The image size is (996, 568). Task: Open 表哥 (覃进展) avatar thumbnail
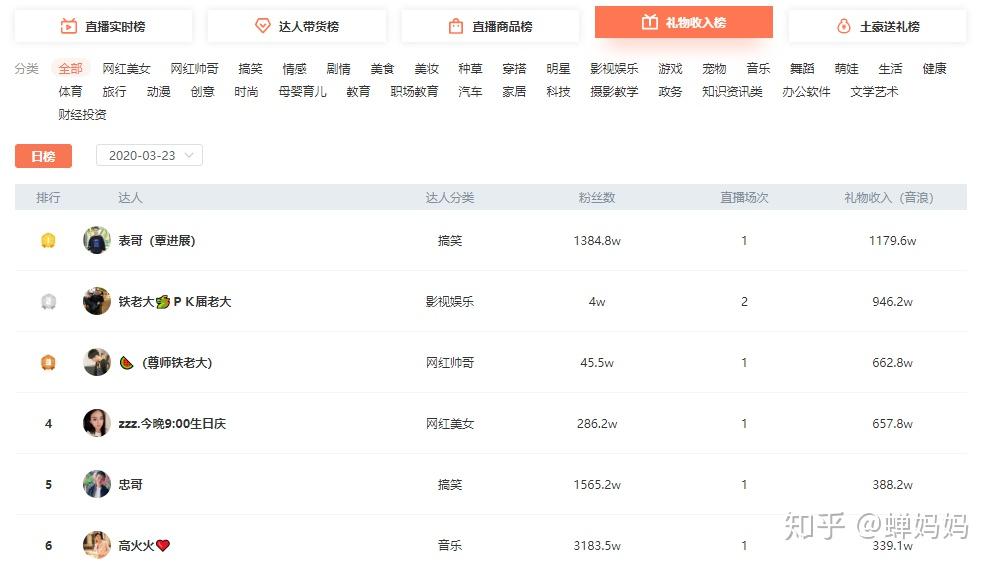(97, 241)
